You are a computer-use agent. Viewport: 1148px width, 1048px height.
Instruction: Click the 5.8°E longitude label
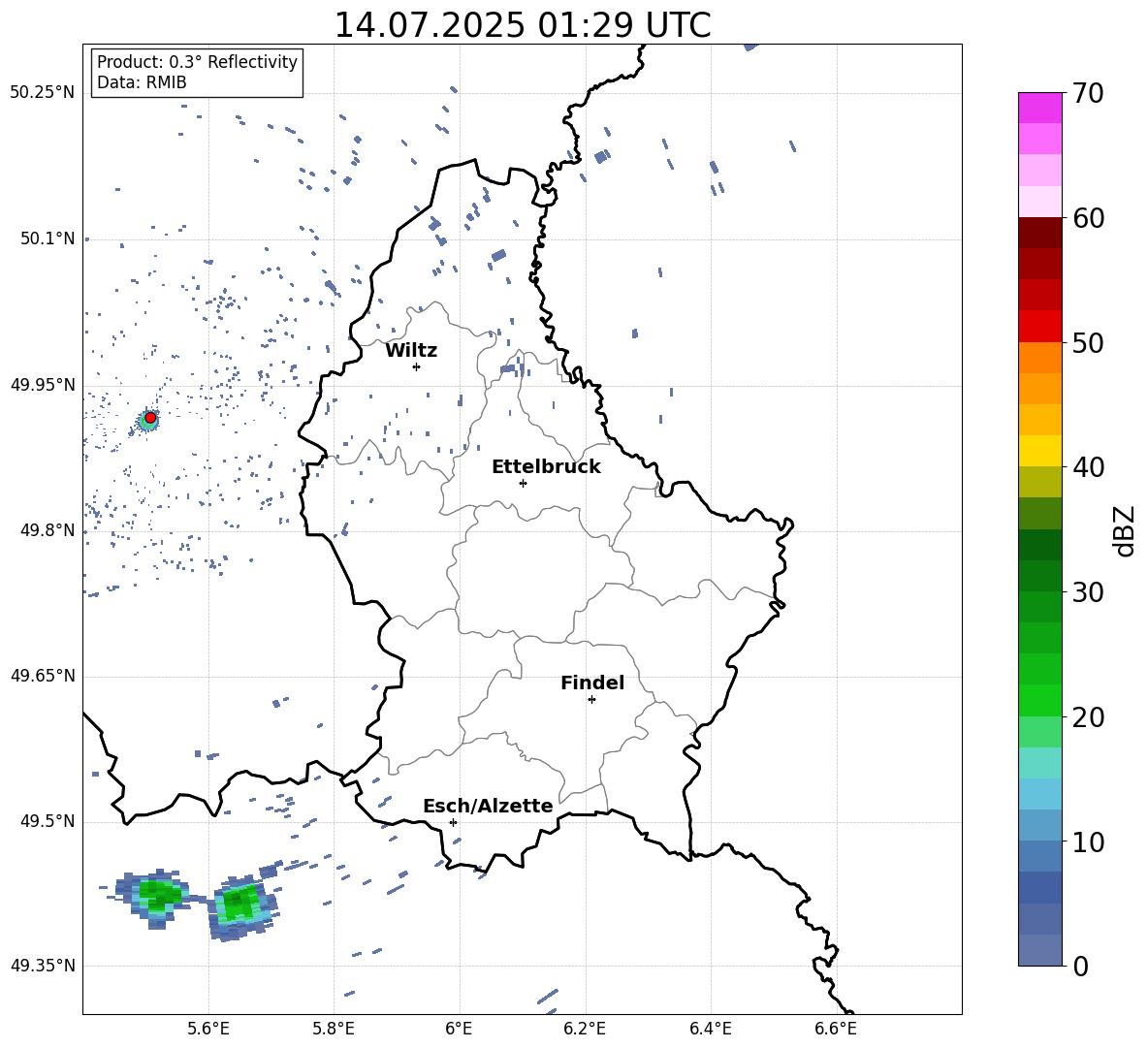(334, 1029)
